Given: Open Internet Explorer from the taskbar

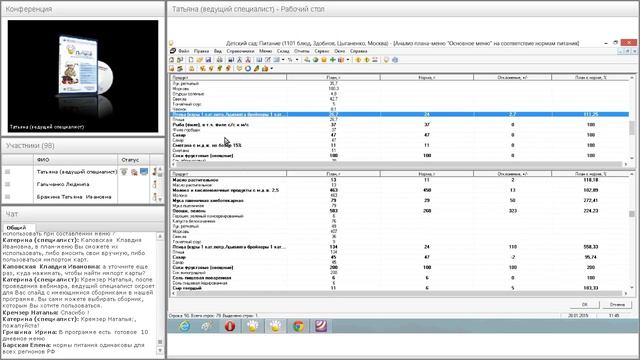Looking at the screenshot, I should pyautogui.click(x=184, y=326).
